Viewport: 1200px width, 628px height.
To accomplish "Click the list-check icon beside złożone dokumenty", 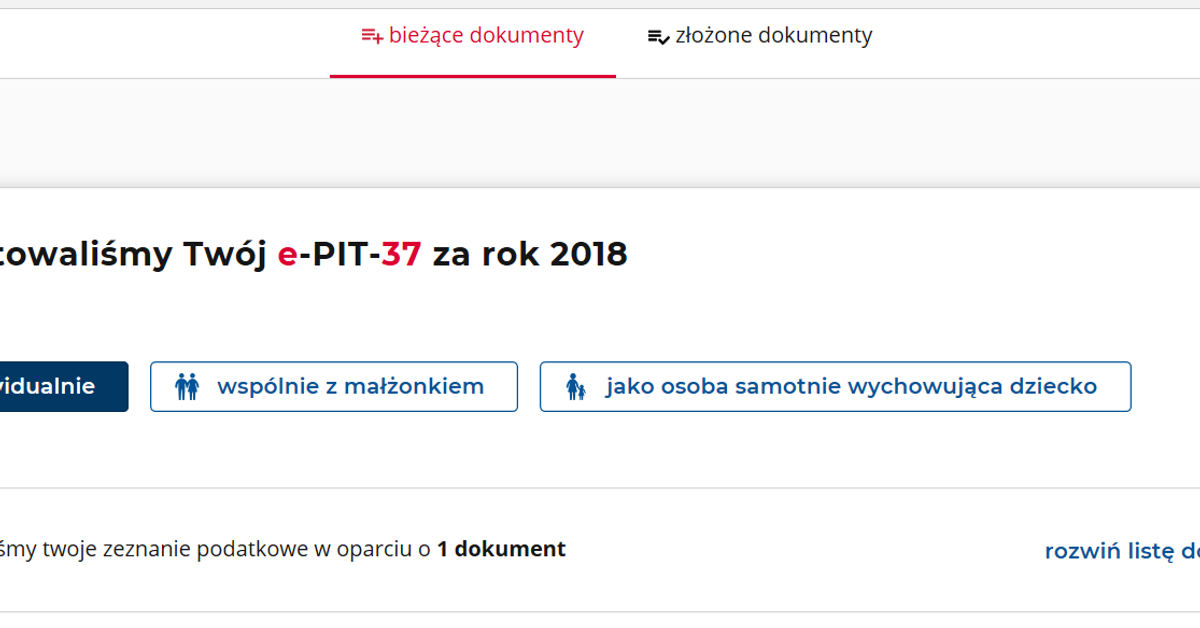I will tap(658, 37).
